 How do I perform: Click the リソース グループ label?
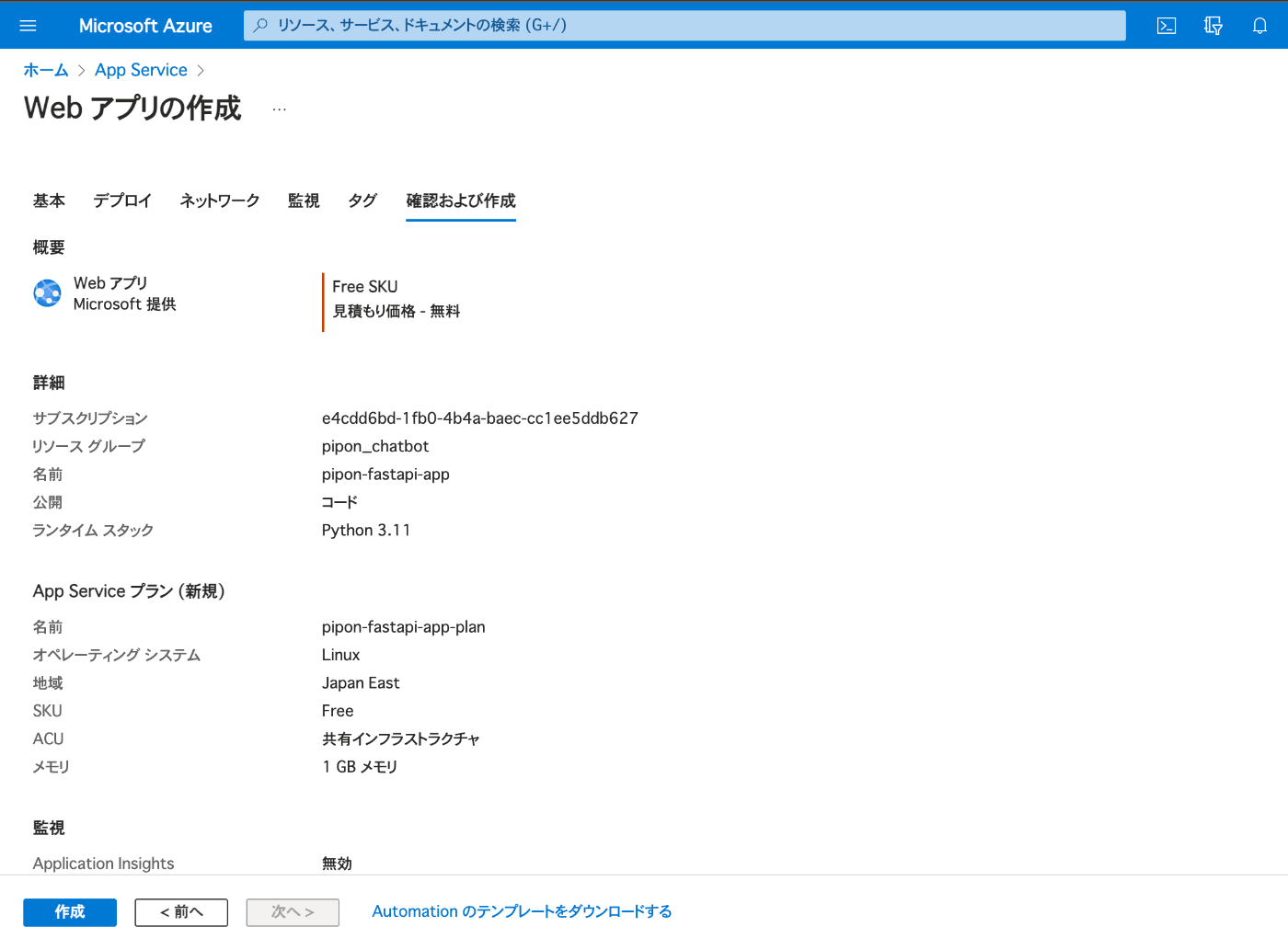click(x=89, y=446)
